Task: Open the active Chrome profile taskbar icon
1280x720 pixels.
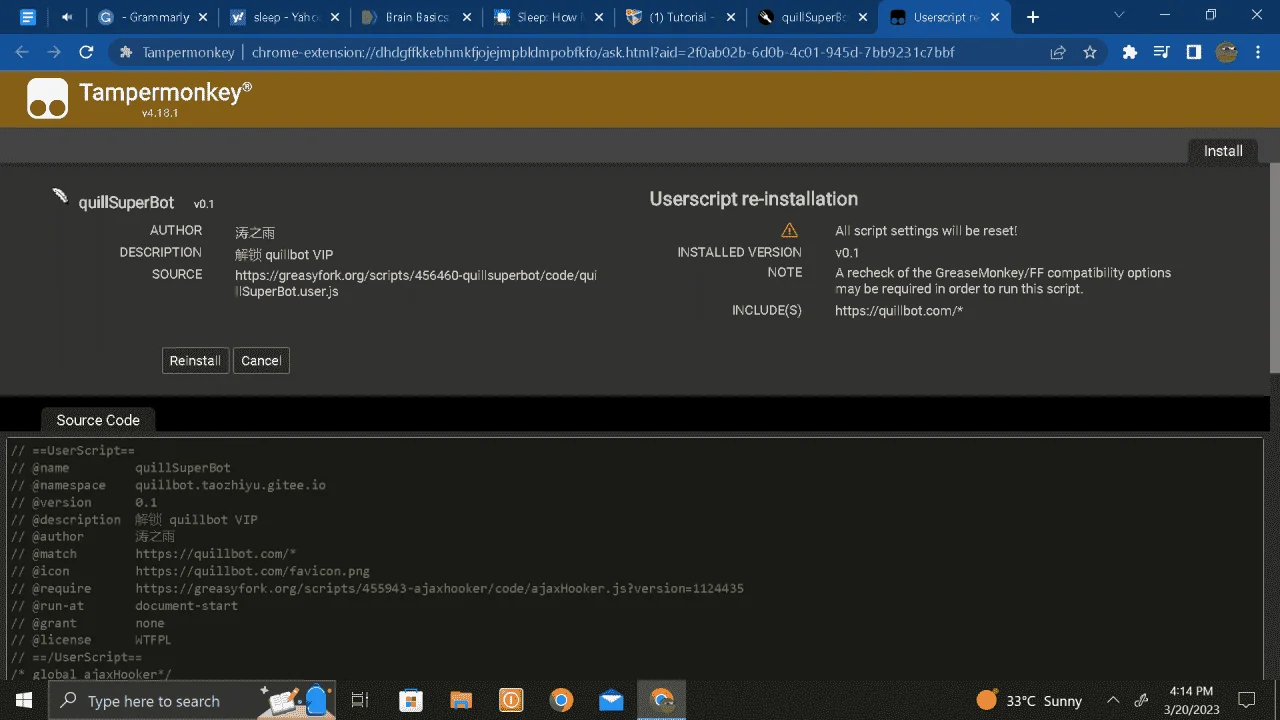Action: coord(662,700)
